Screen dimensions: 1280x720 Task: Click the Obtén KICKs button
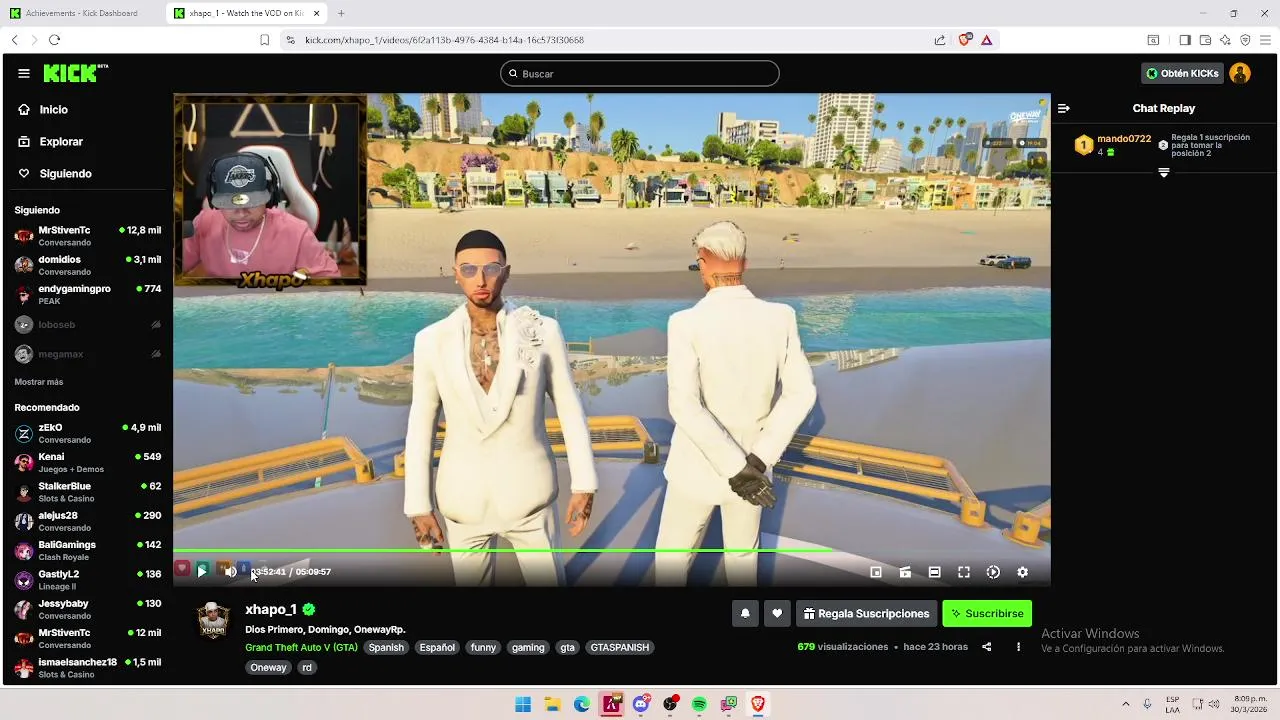(1182, 73)
